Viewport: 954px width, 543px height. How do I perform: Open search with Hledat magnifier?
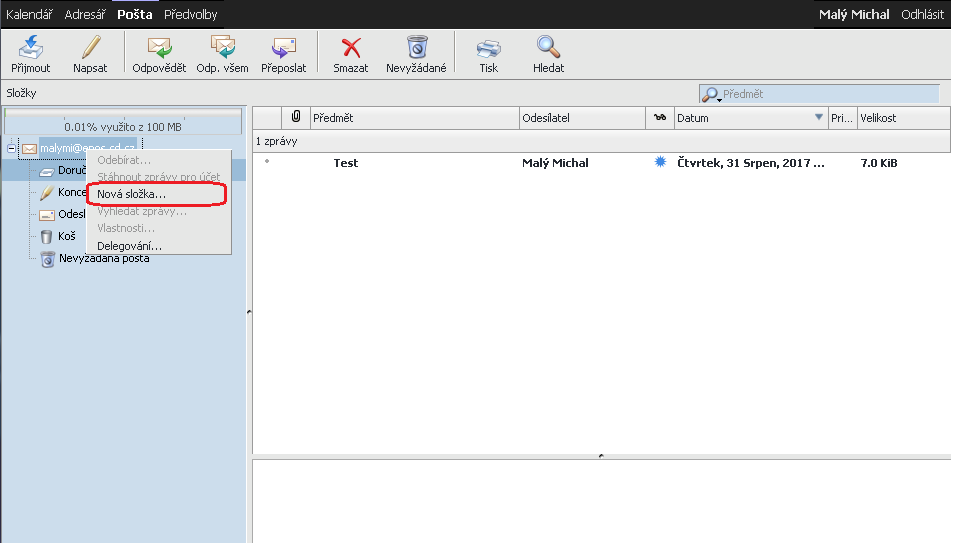[x=548, y=47]
